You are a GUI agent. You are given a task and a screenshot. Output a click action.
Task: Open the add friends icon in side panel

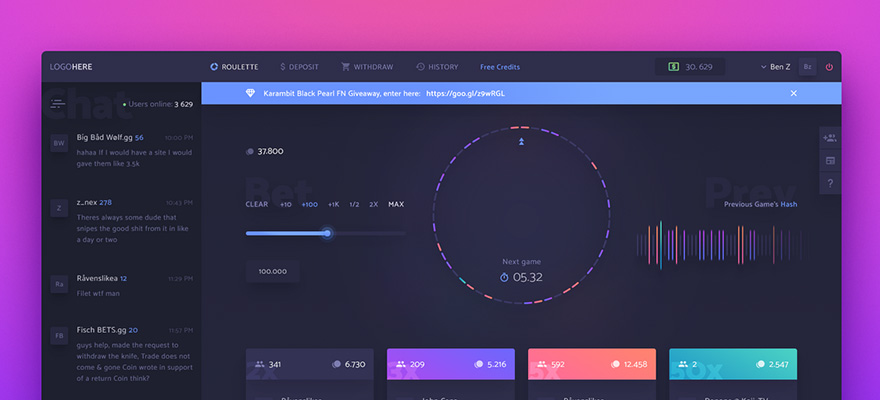[x=830, y=138]
